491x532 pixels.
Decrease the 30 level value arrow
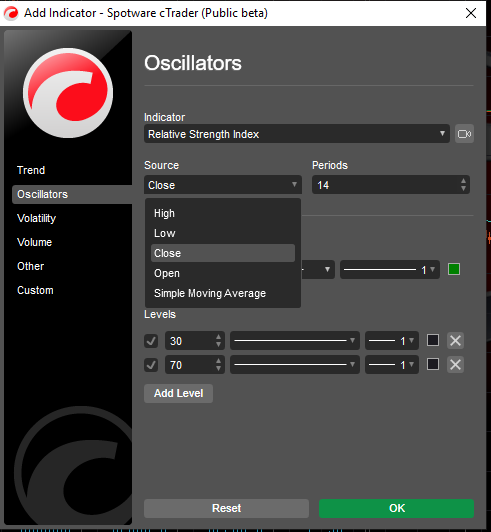218,345
